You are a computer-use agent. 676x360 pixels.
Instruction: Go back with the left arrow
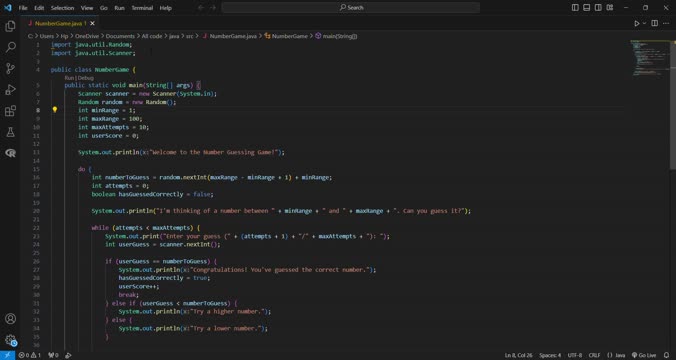(x=201, y=7)
